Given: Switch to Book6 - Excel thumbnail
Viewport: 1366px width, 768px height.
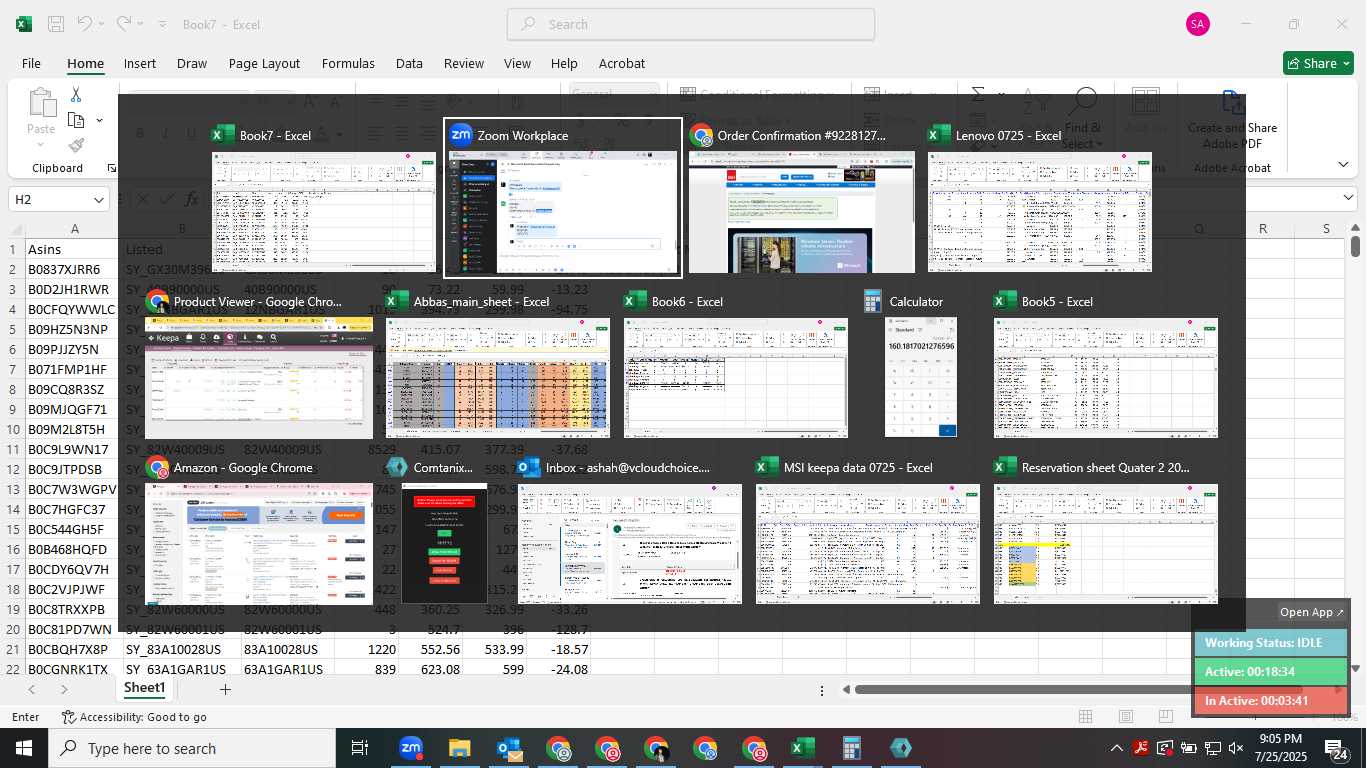Looking at the screenshot, I should click(736, 378).
